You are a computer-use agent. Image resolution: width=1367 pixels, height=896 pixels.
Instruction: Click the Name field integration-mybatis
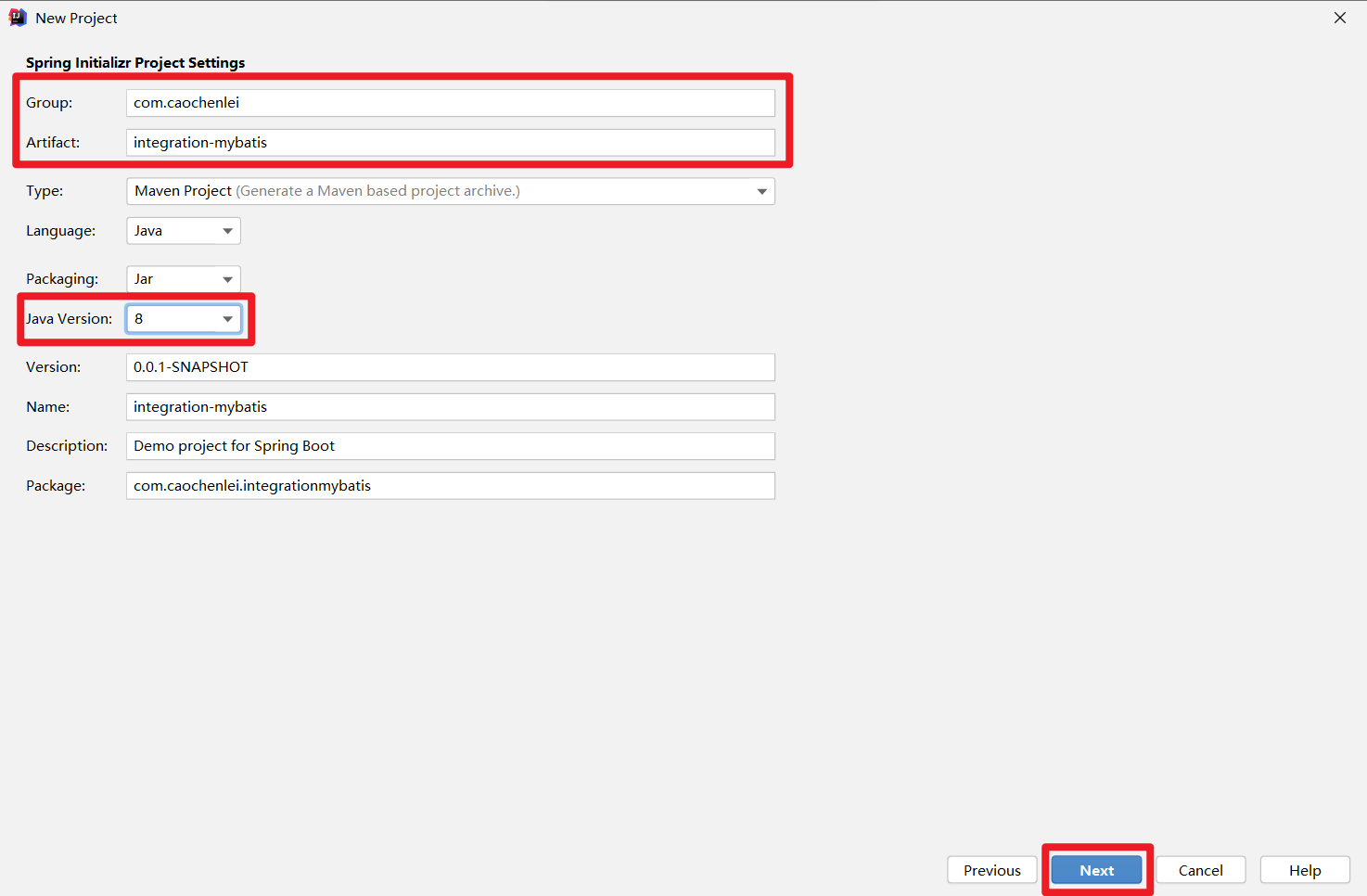tap(451, 407)
